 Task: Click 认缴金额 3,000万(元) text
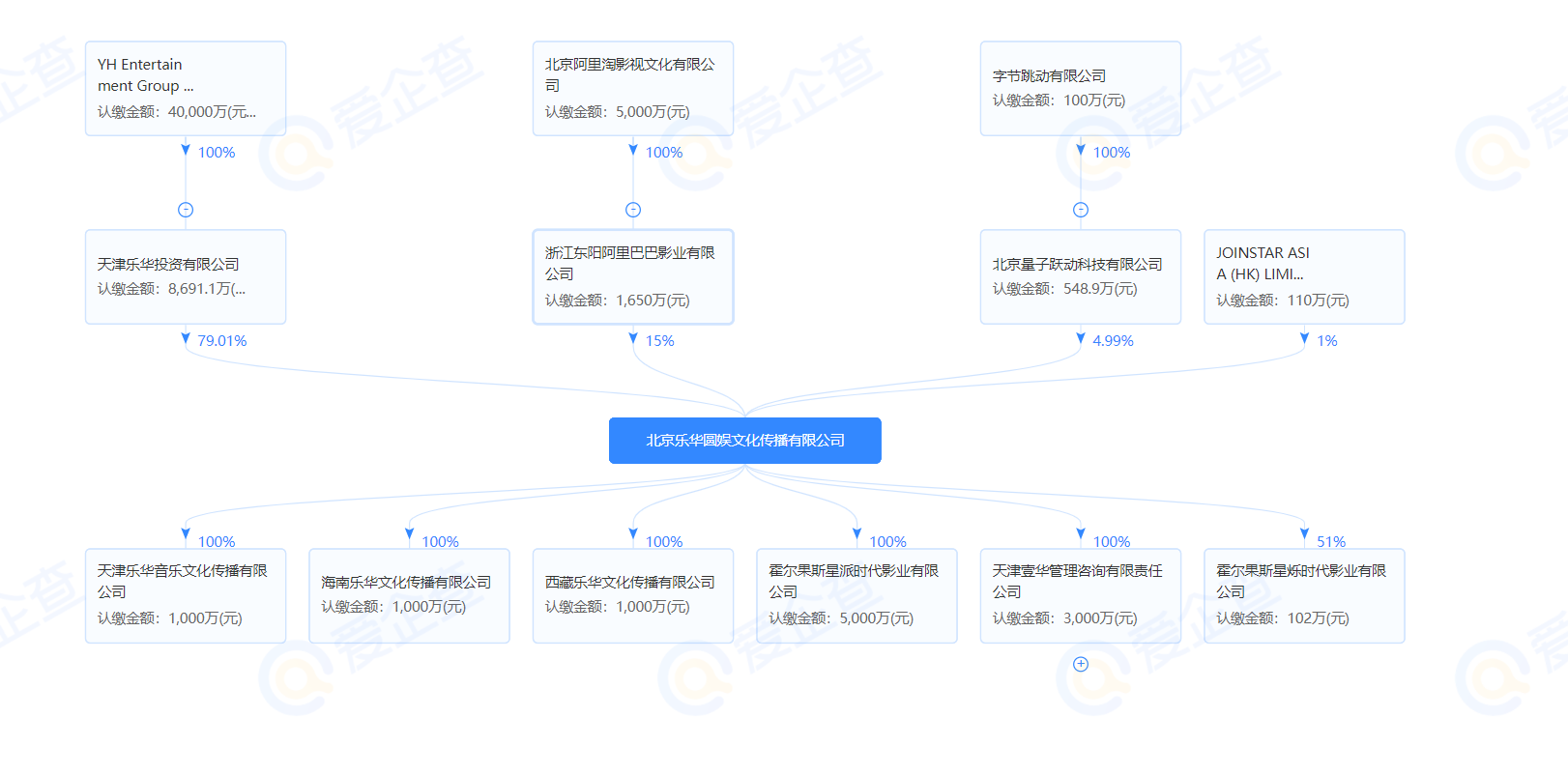coord(1064,618)
